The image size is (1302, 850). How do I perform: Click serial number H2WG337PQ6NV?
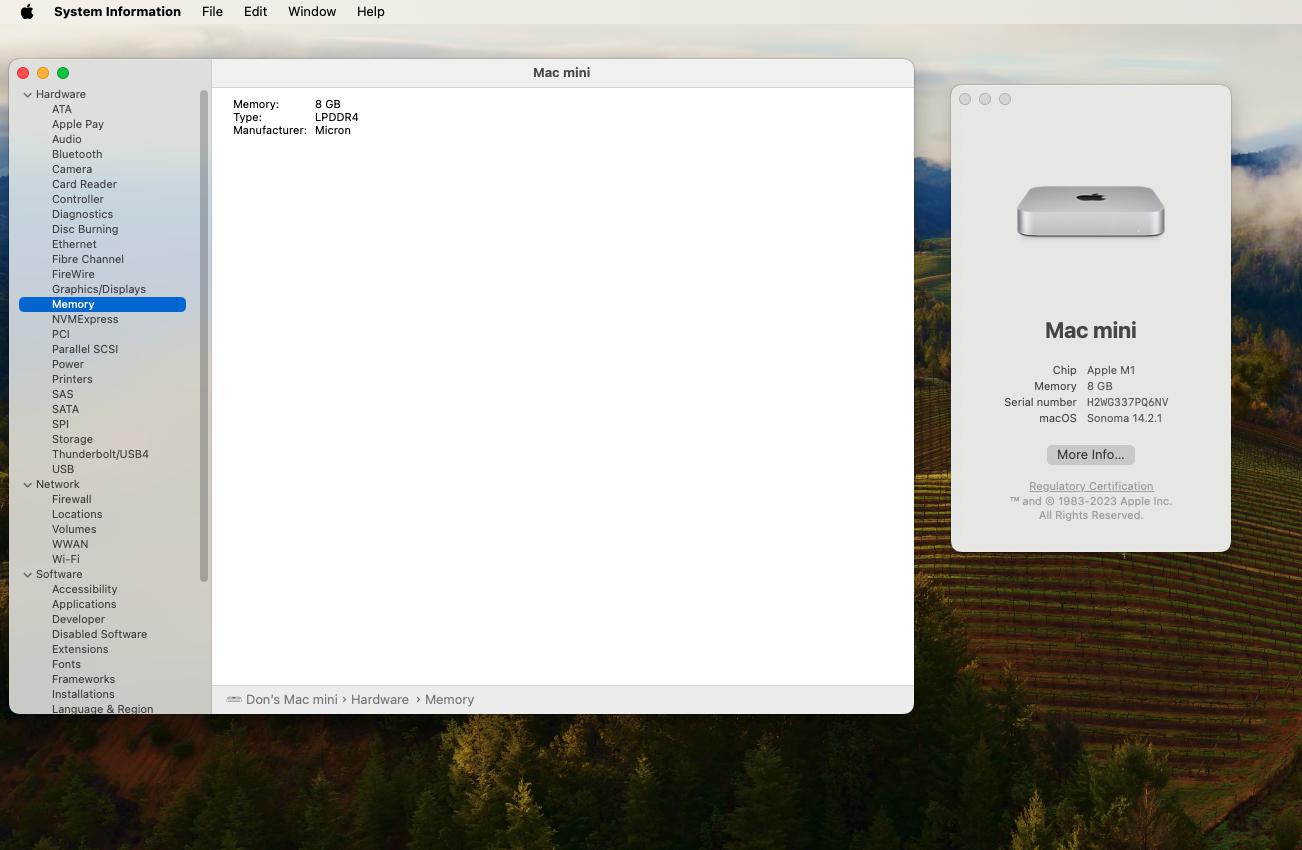click(x=1127, y=402)
